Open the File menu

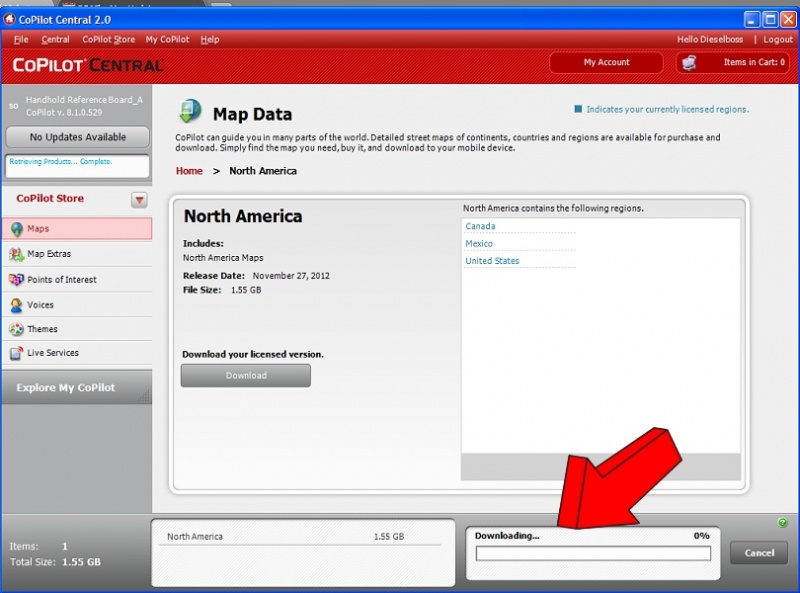tap(21, 40)
